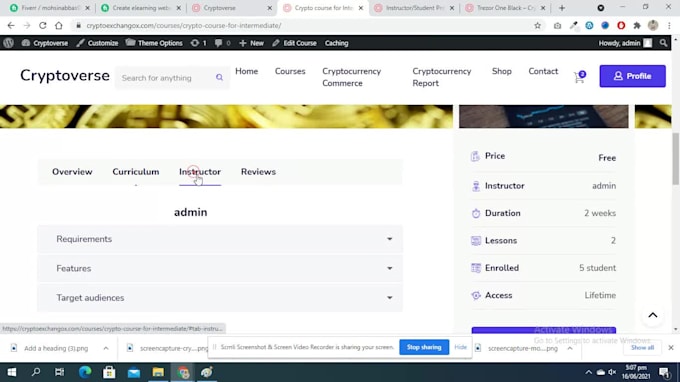Click the browser reload icon
The width and height of the screenshot is (680, 382).
pyautogui.click(x=42, y=26)
